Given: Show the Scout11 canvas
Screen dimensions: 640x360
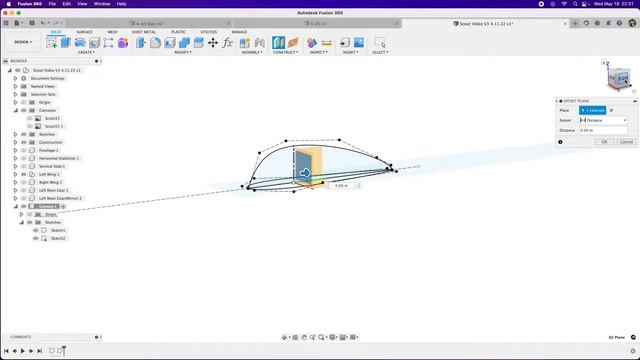Looking at the screenshot, I should click(x=30, y=118).
